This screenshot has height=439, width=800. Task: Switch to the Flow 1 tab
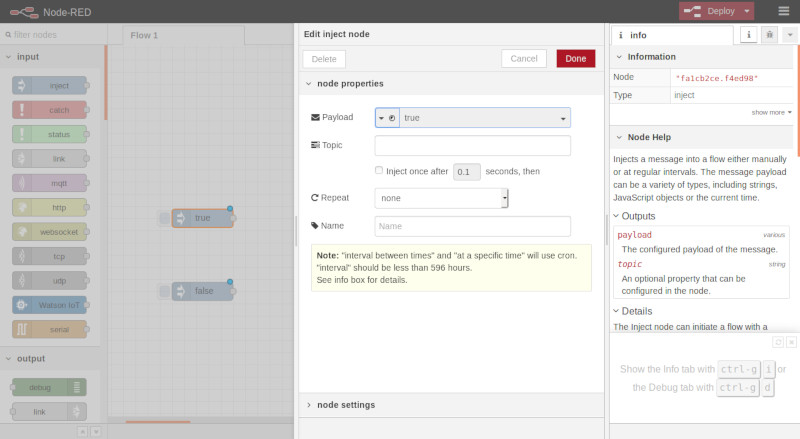184,35
